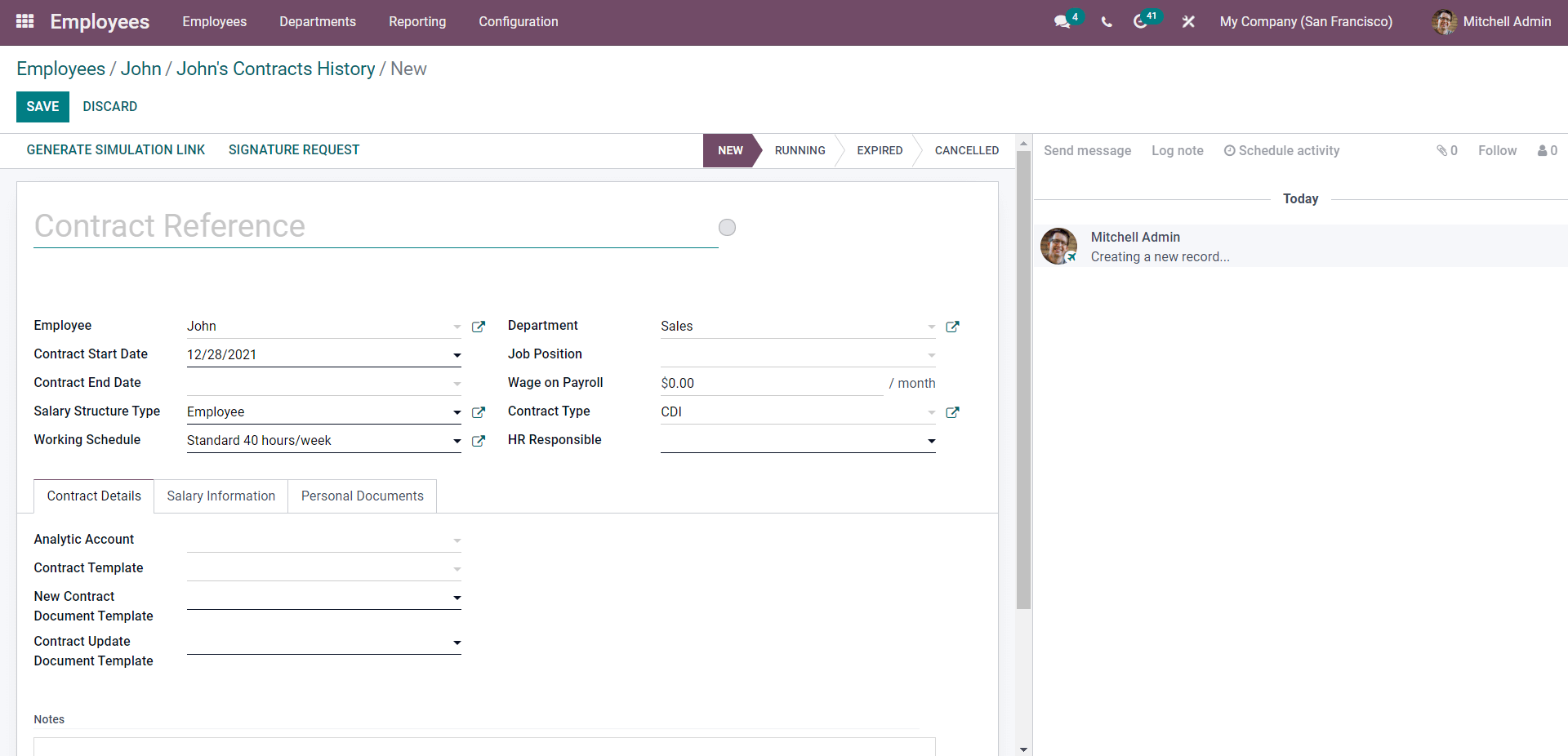Switch to the Salary Information tab
This screenshot has height=756, width=1568.
coord(221,496)
